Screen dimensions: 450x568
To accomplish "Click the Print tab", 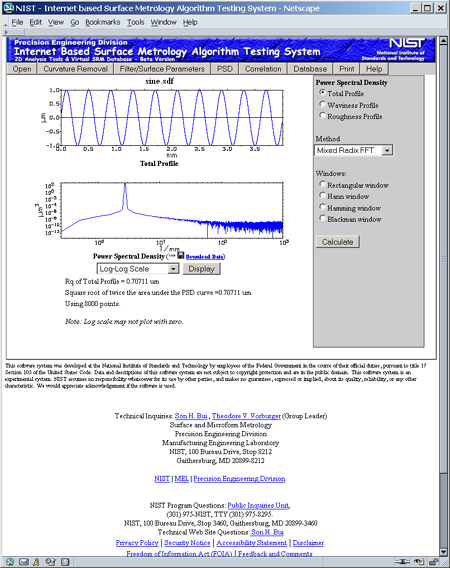I will point(346,69).
